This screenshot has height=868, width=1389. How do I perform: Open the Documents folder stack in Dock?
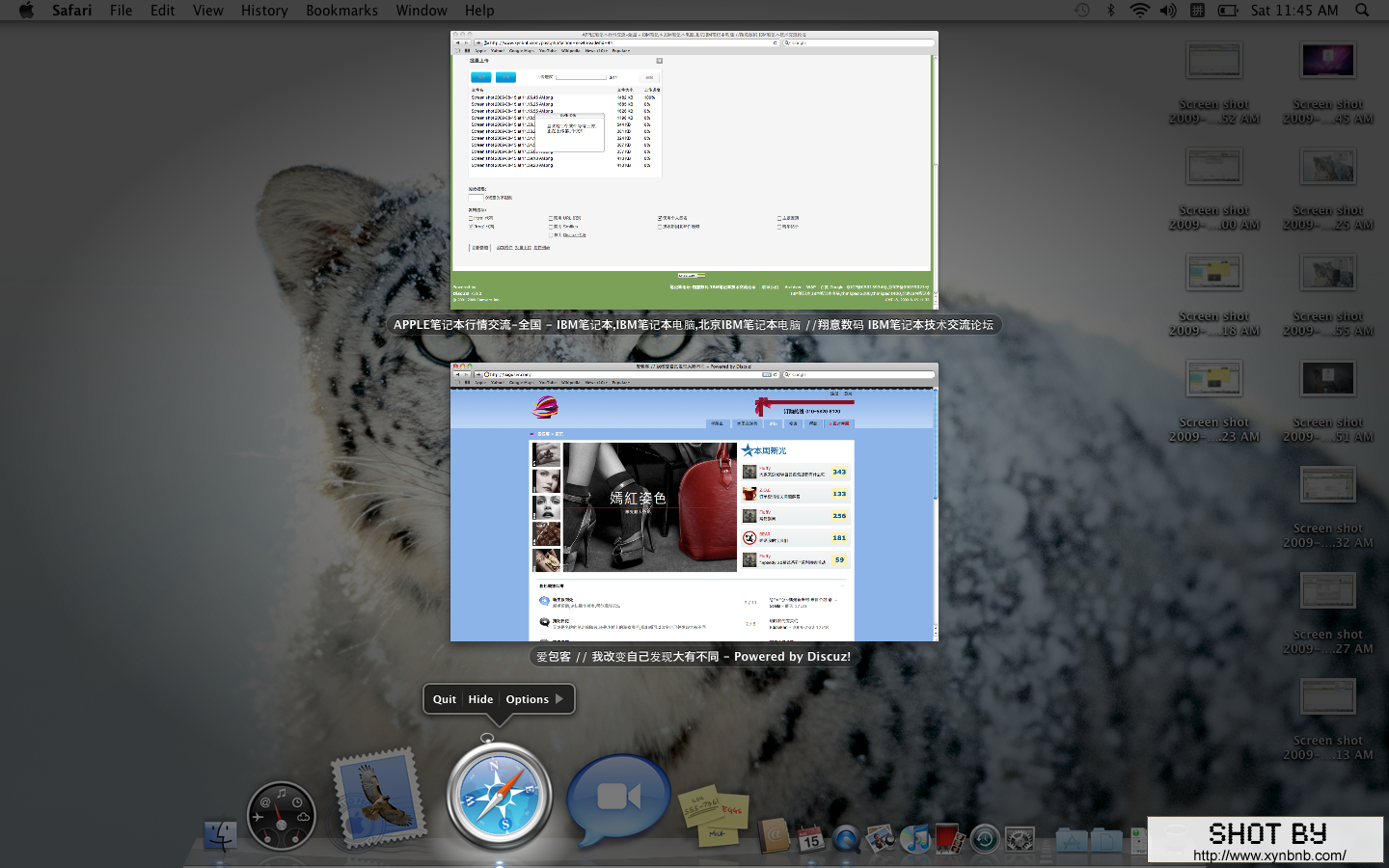[x=1106, y=839]
